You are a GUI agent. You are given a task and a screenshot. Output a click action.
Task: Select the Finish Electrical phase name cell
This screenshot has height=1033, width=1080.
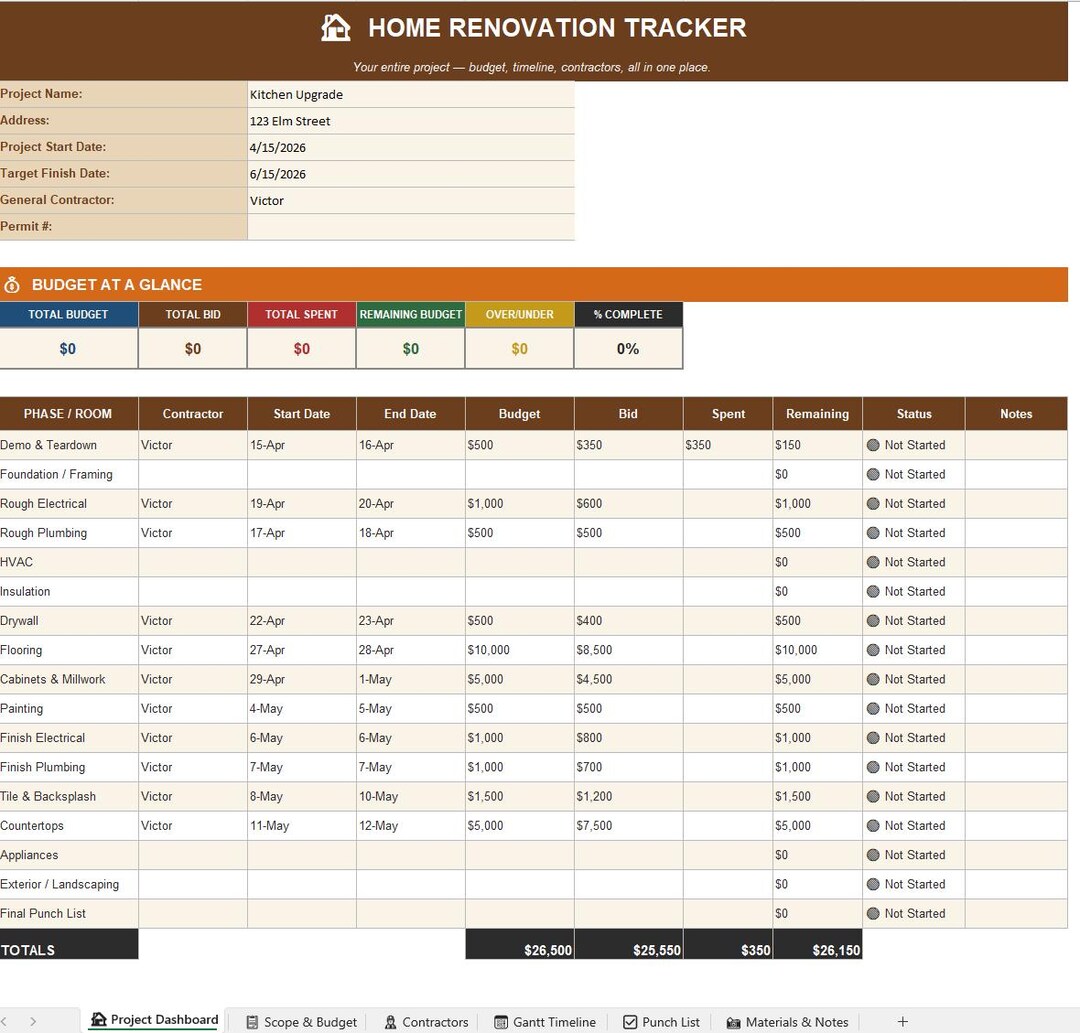tap(68, 738)
